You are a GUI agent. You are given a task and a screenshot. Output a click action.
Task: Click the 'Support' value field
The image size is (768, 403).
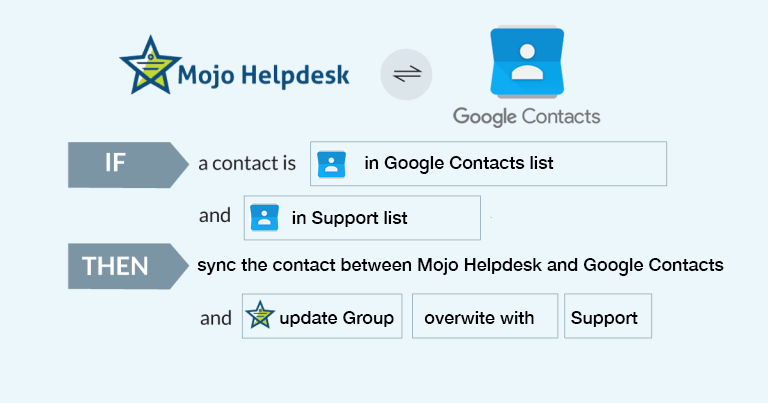point(607,317)
